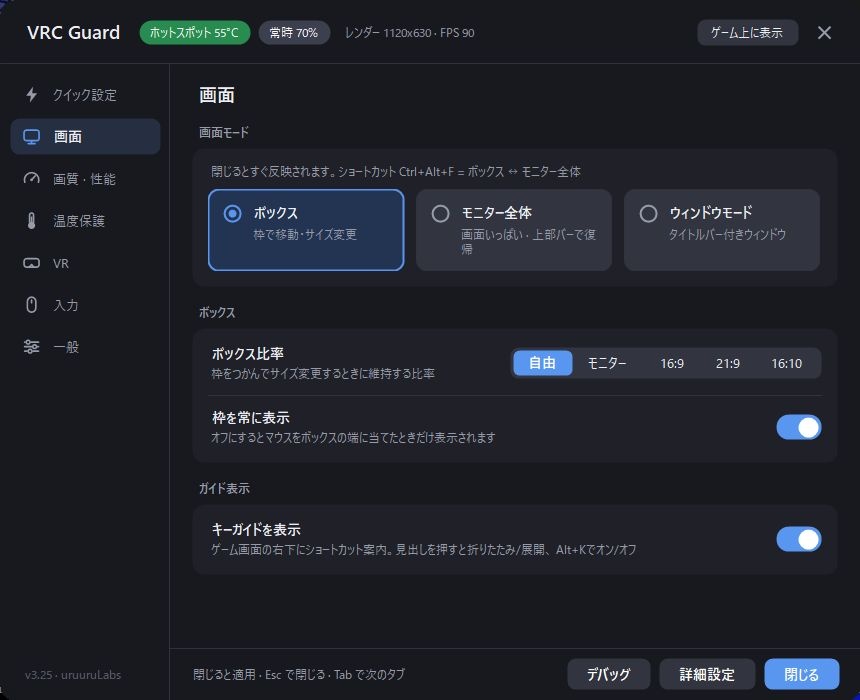Image resolution: width=860 pixels, height=700 pixels.
Task: Click the monitor icon for 画面
Action: (x=31, y=137)
